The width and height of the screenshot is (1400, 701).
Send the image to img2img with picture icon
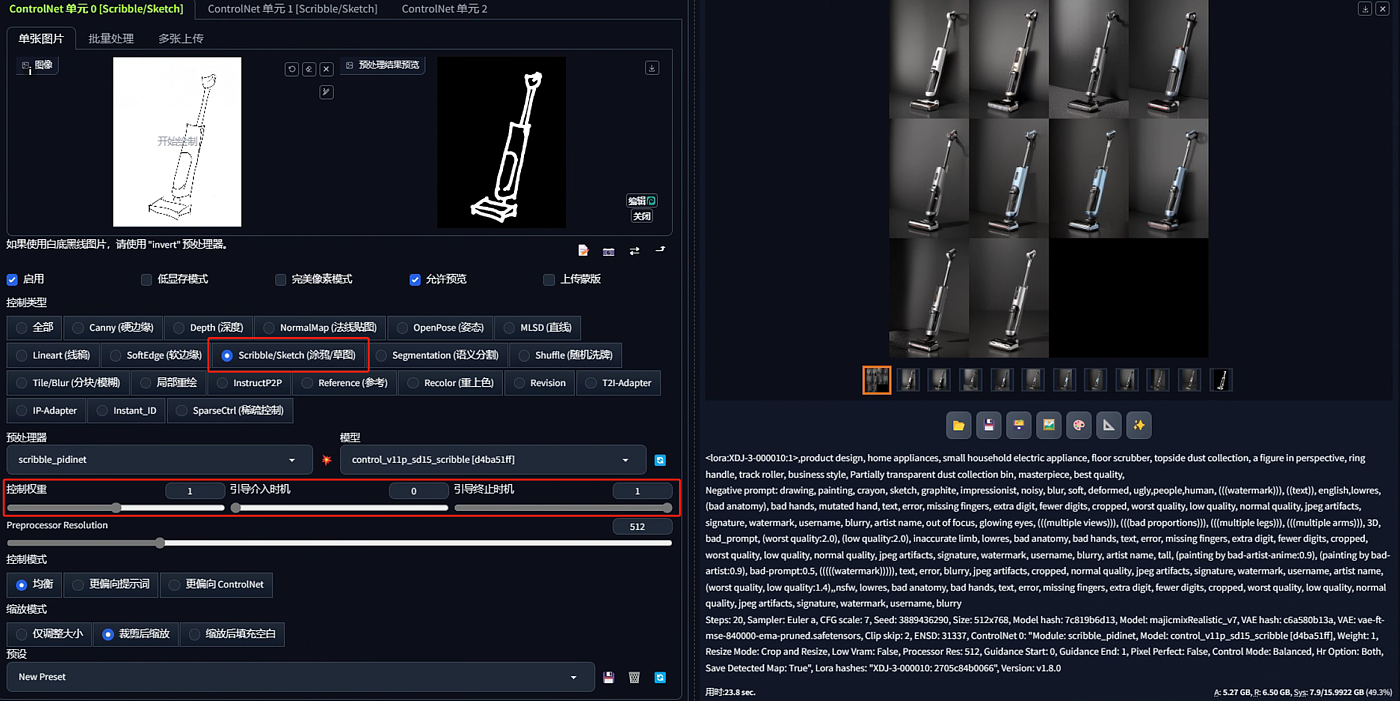(1049, 425)
